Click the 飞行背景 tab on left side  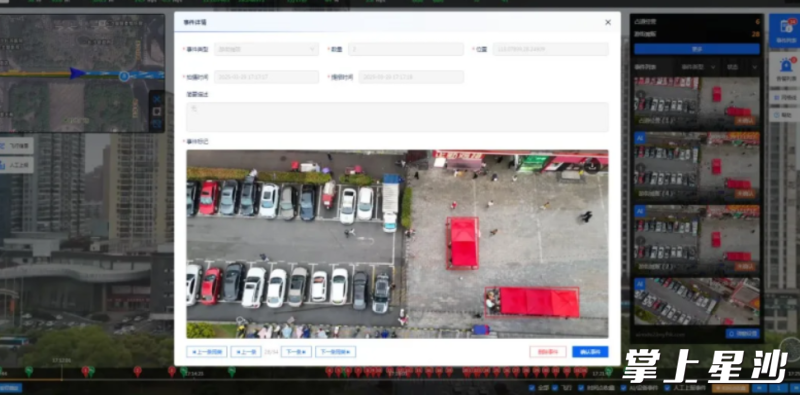point(17,146)
